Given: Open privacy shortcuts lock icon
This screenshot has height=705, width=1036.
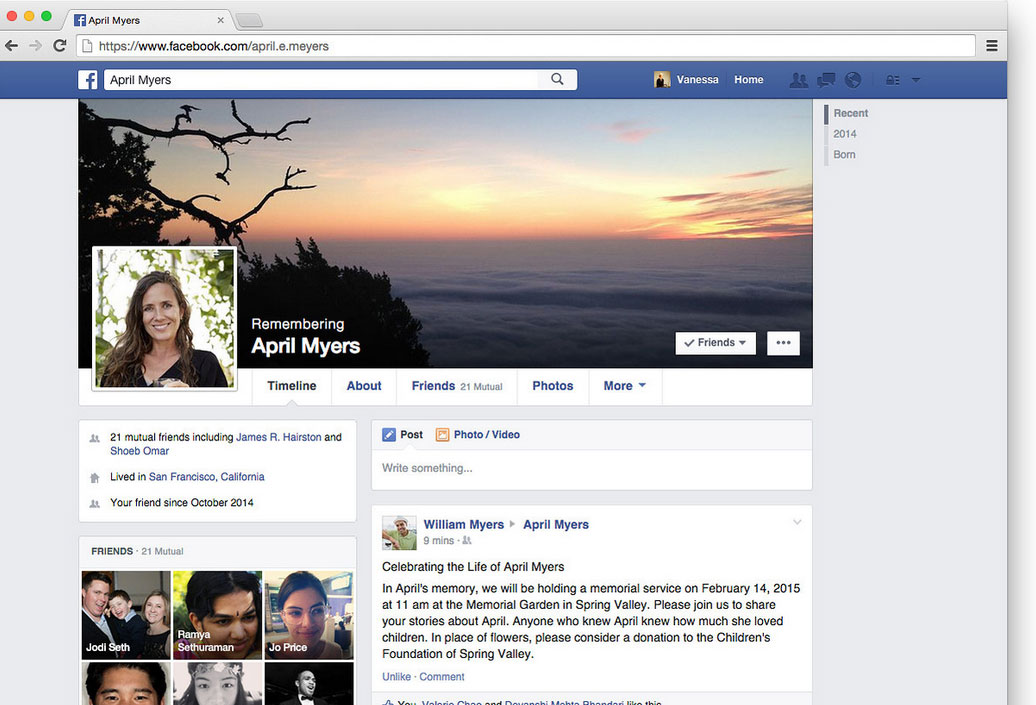Looking at the screenshot, I should tap(893, 80).
